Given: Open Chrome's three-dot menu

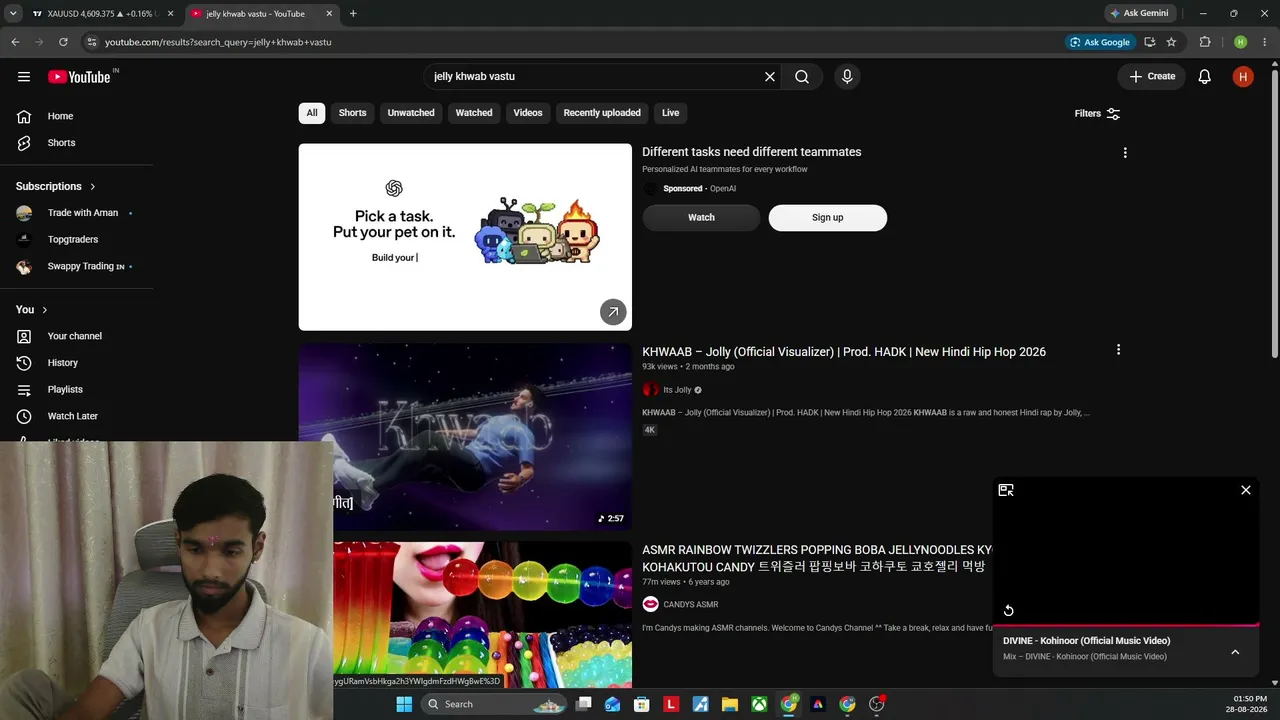Looking at the screenshot, I should 1265,42.
